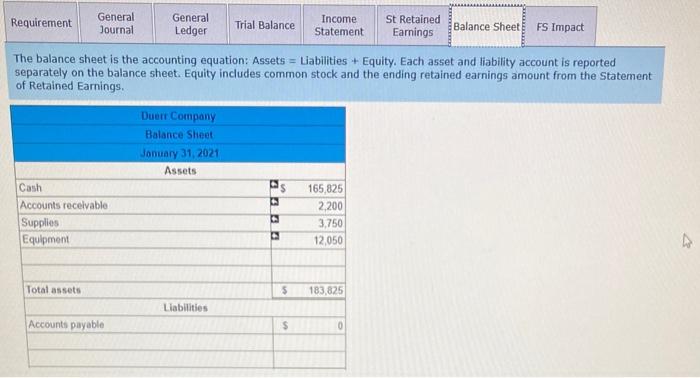Click the marker icon on Accounts receivable row
700x378 pixels.
pyautogui.click(x=275, y=202)
